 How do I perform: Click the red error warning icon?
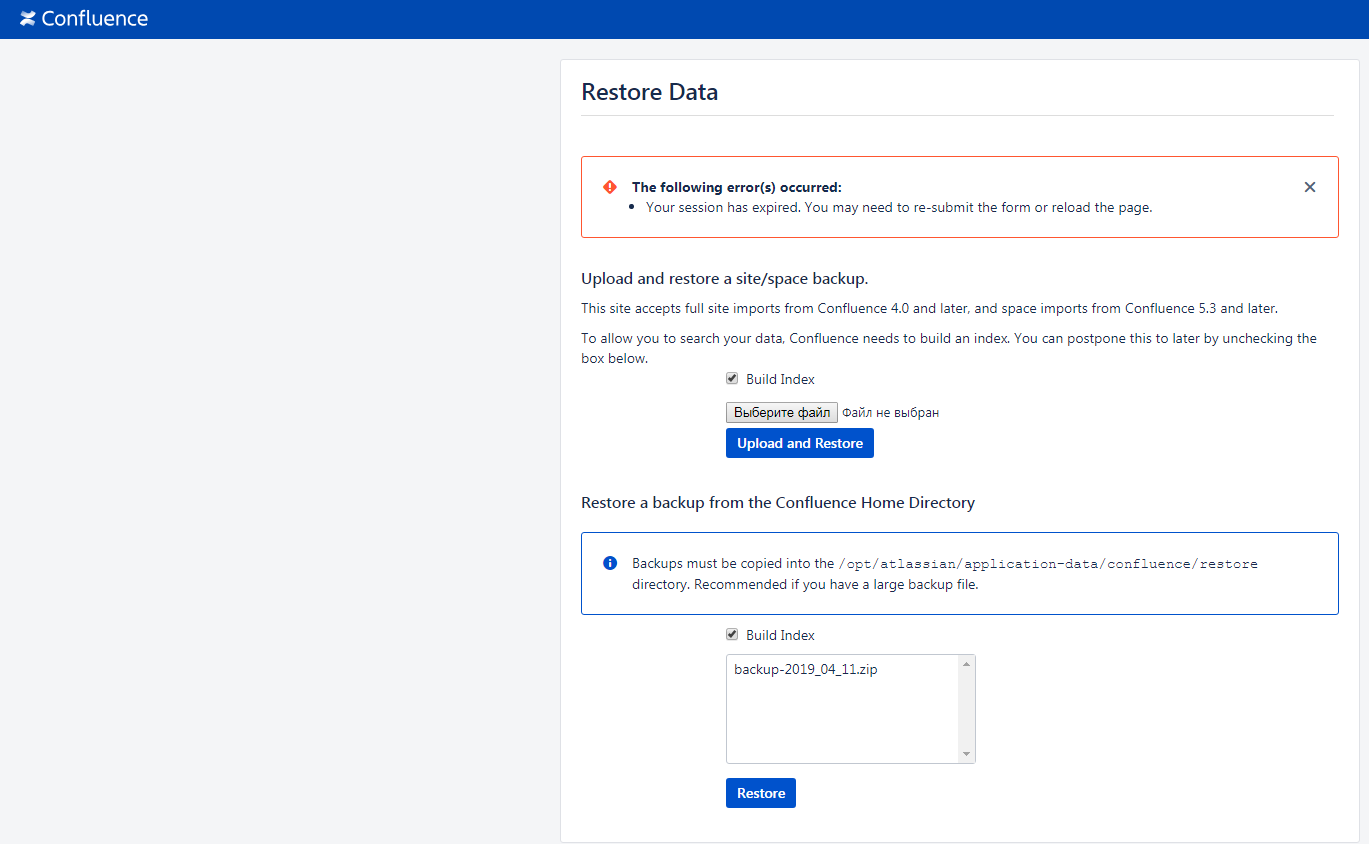[x=610, y=187]
